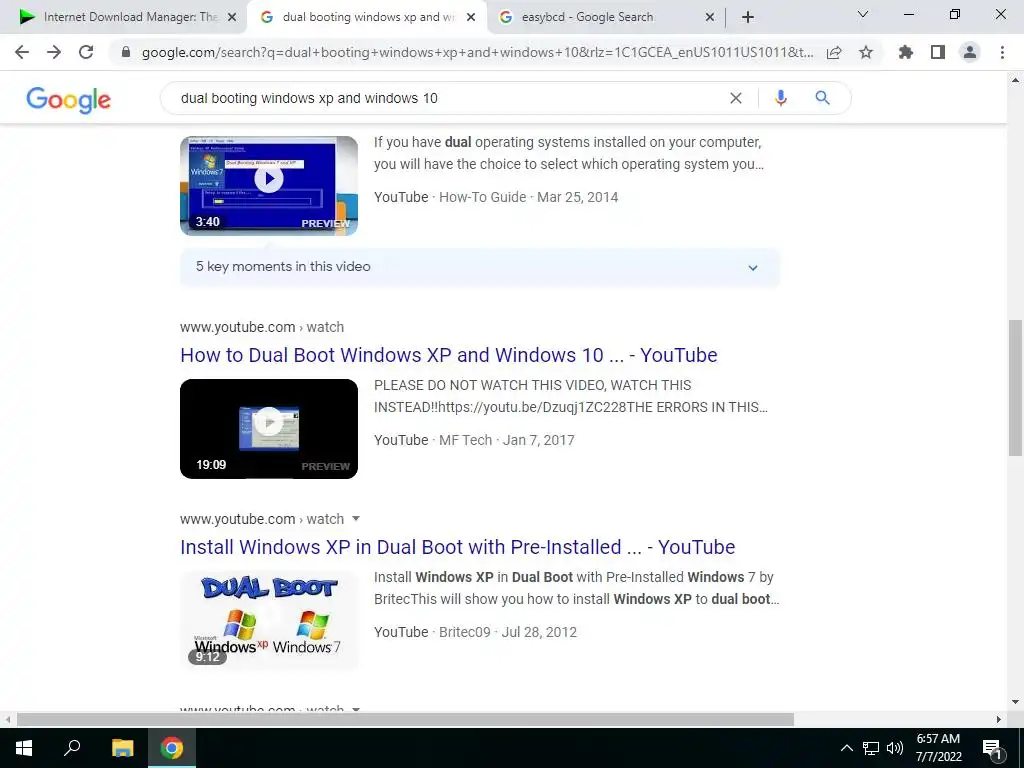Click the Chrome taskbar icon
Image resolution: width=1024 pixels, height=768 pixels.
172,748
